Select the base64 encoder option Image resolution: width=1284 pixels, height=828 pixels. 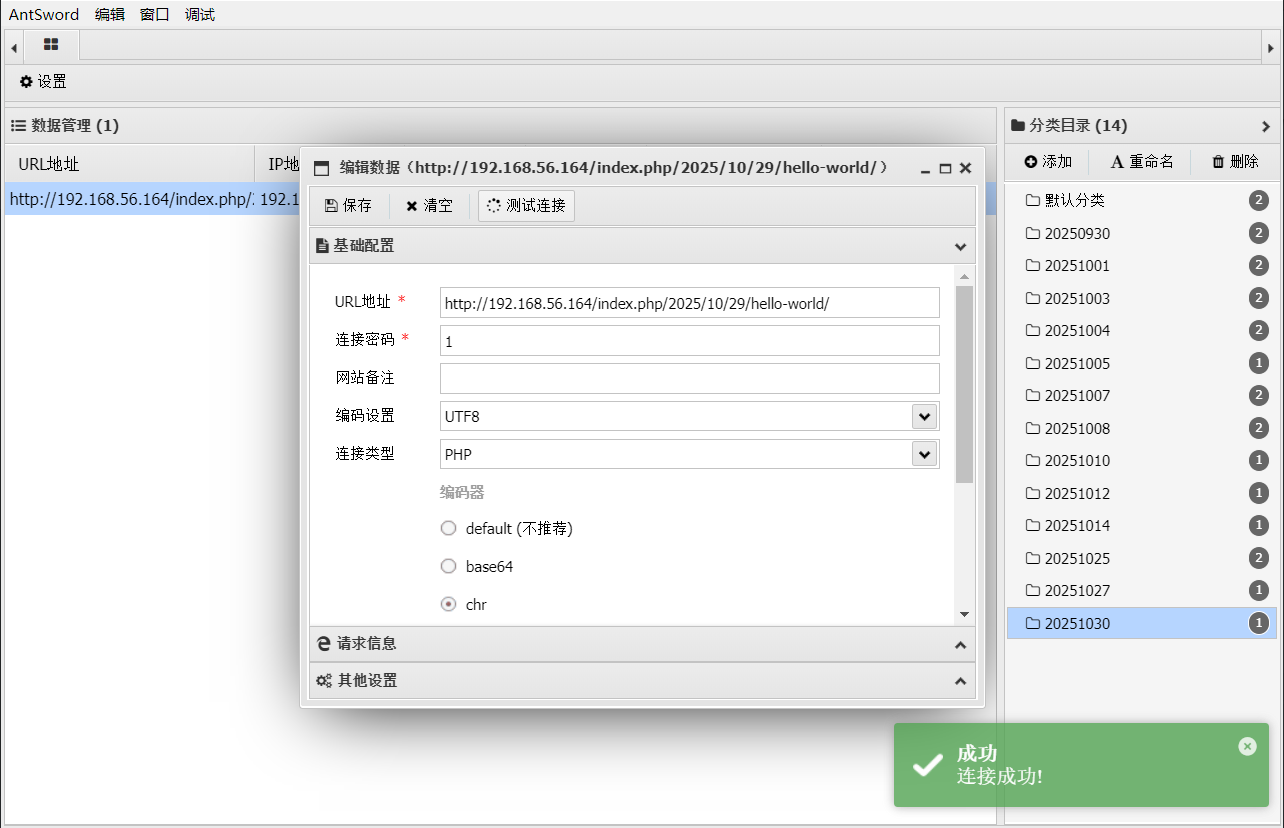point(449,566)
